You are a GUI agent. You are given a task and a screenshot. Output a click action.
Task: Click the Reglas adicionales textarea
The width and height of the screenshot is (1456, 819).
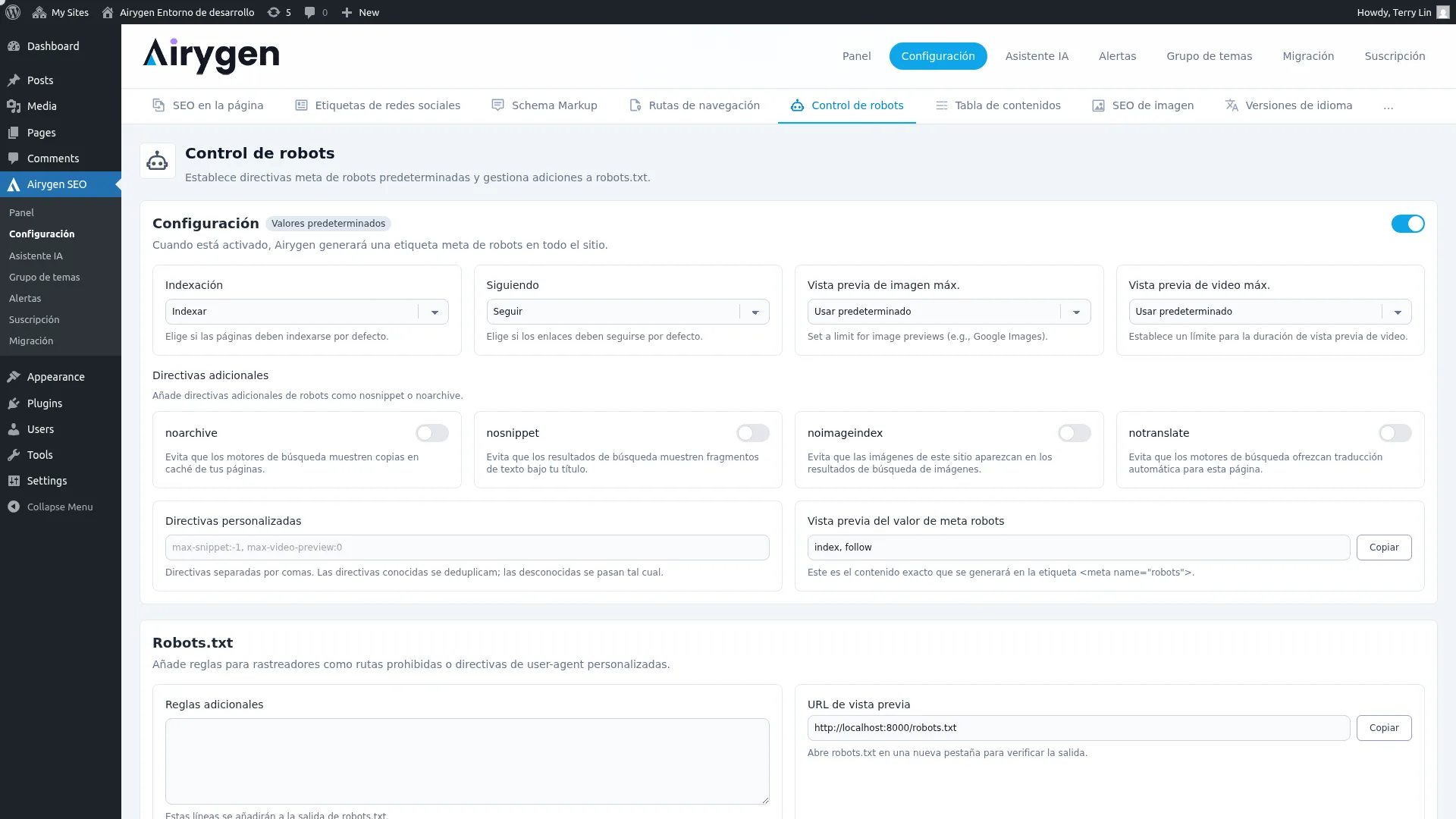467,761
